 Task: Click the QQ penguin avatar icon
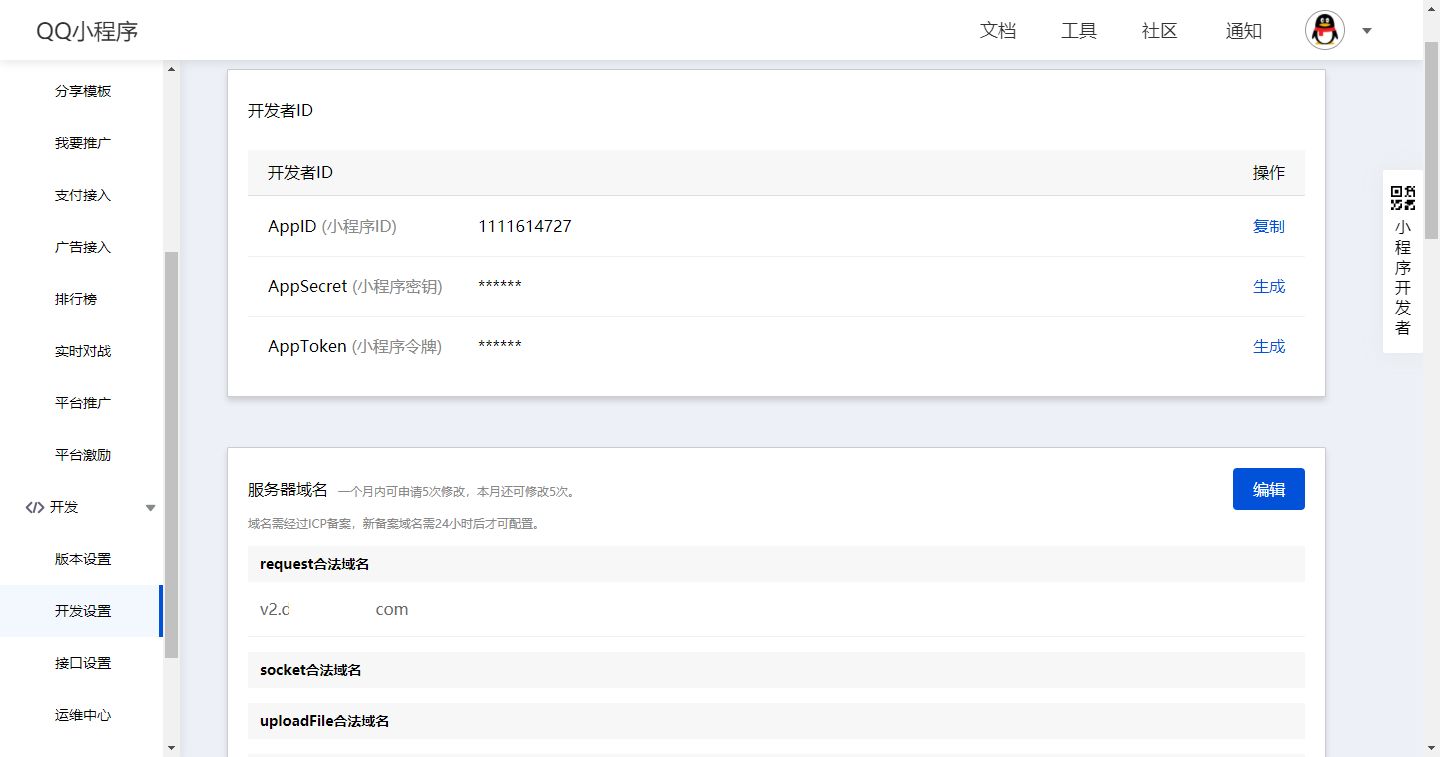1325,31
